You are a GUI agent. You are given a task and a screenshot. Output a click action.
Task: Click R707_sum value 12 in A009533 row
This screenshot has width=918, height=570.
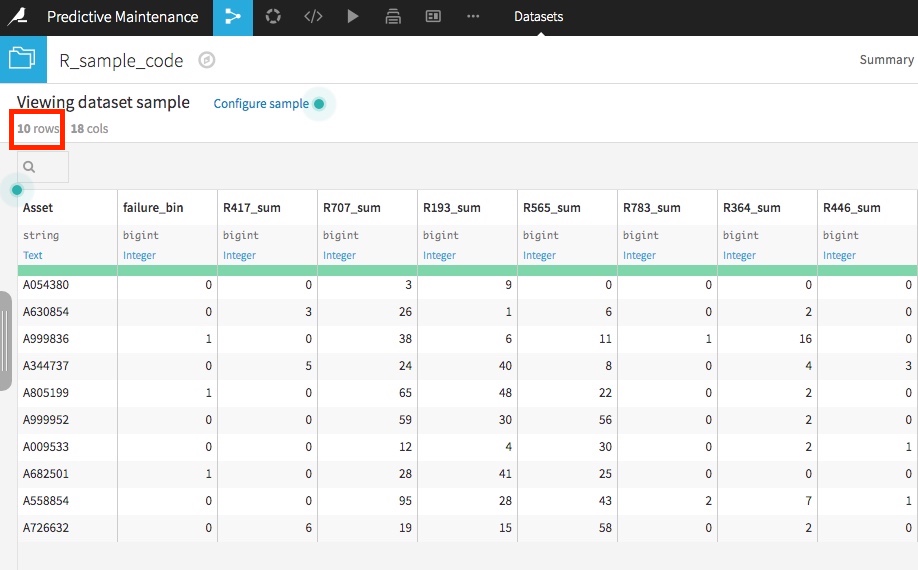(x=405, y=447)
